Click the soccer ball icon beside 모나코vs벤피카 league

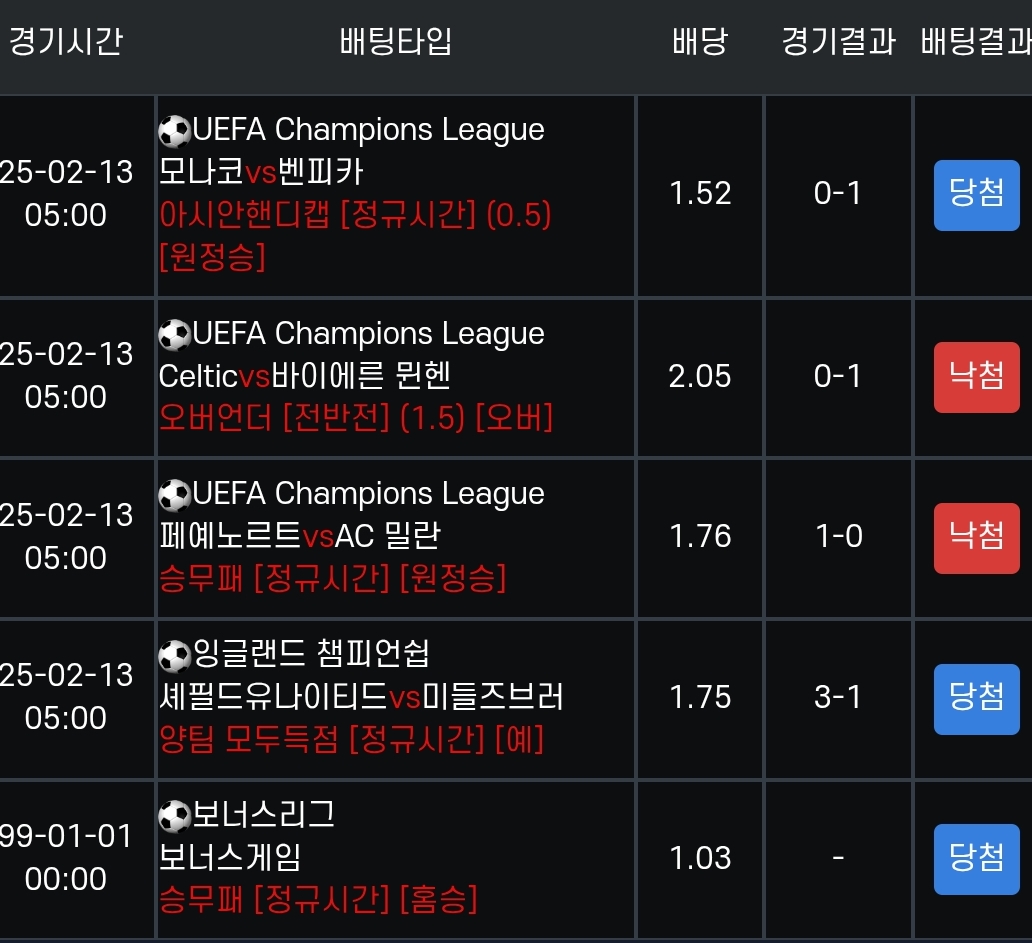tap(175, 131)
